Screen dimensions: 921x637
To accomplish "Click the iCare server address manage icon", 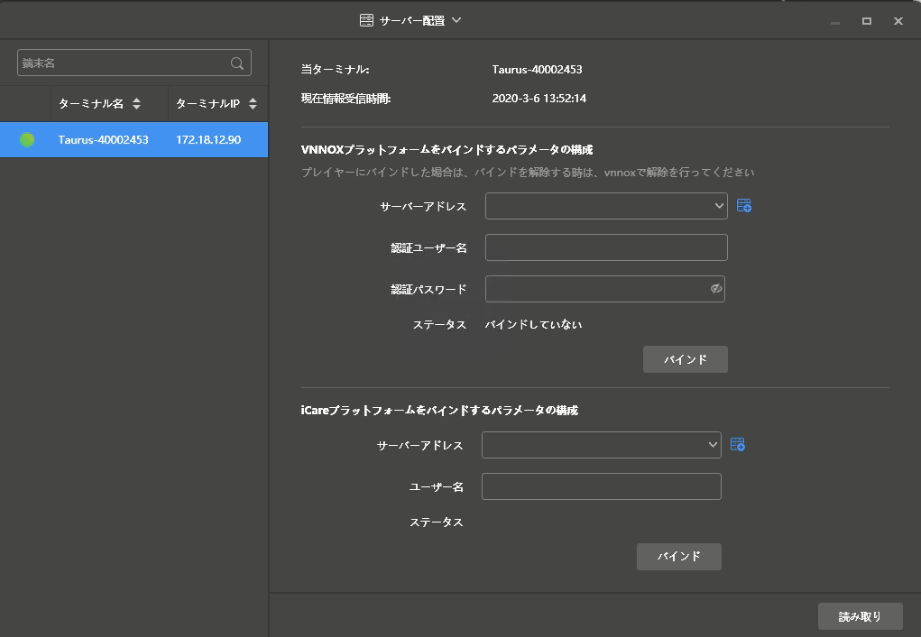I will pyautogui.click(x=738, y=445).
